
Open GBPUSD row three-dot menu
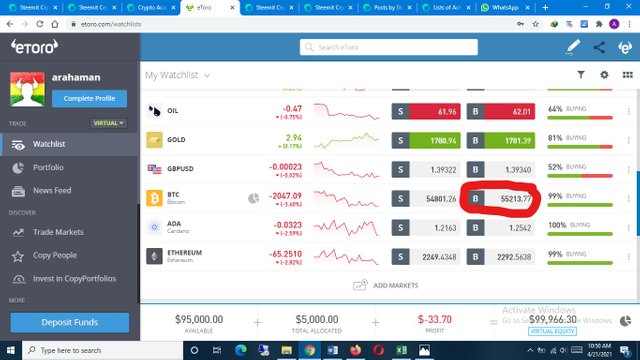point(629,169)
